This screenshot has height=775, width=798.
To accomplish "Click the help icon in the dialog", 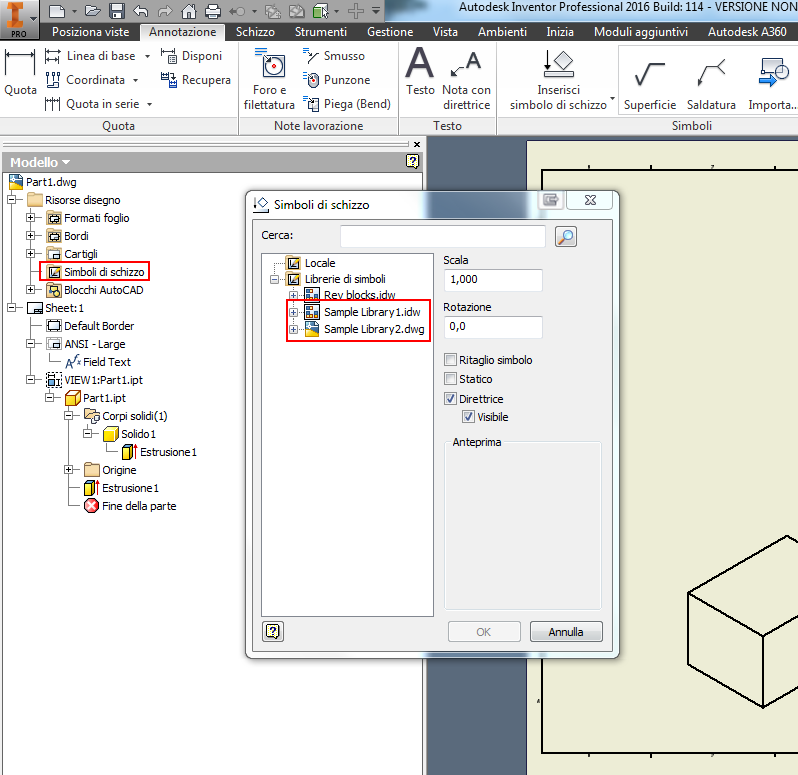I will click(273, 632).
